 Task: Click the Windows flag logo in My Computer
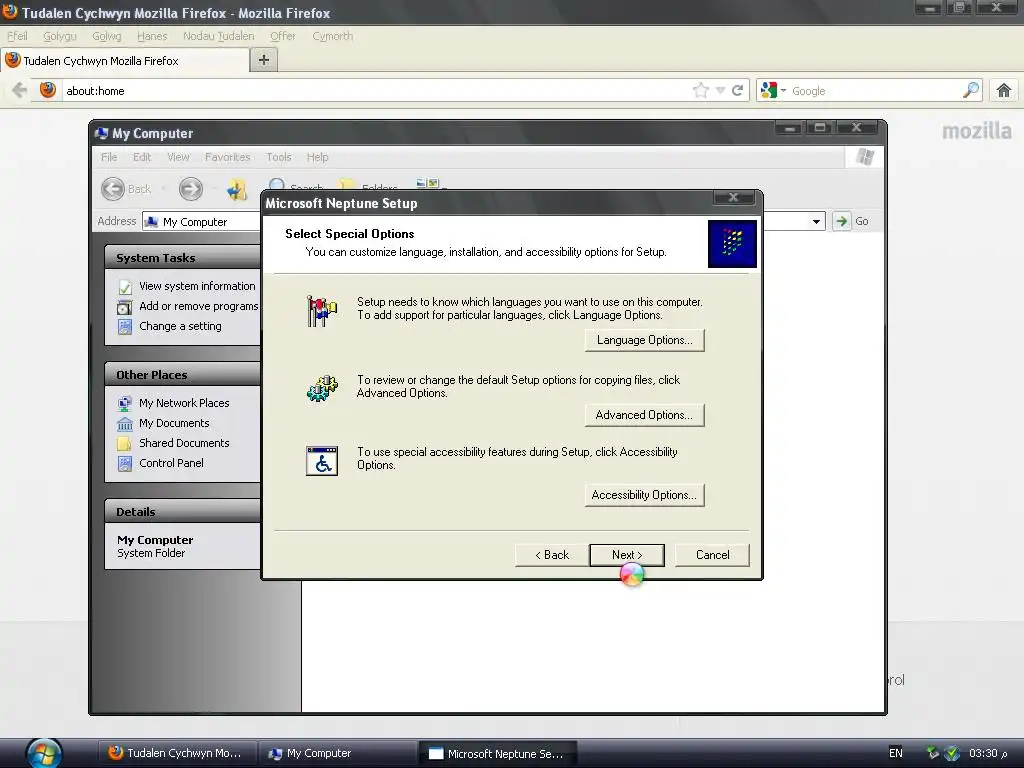[x=865, y=157]
